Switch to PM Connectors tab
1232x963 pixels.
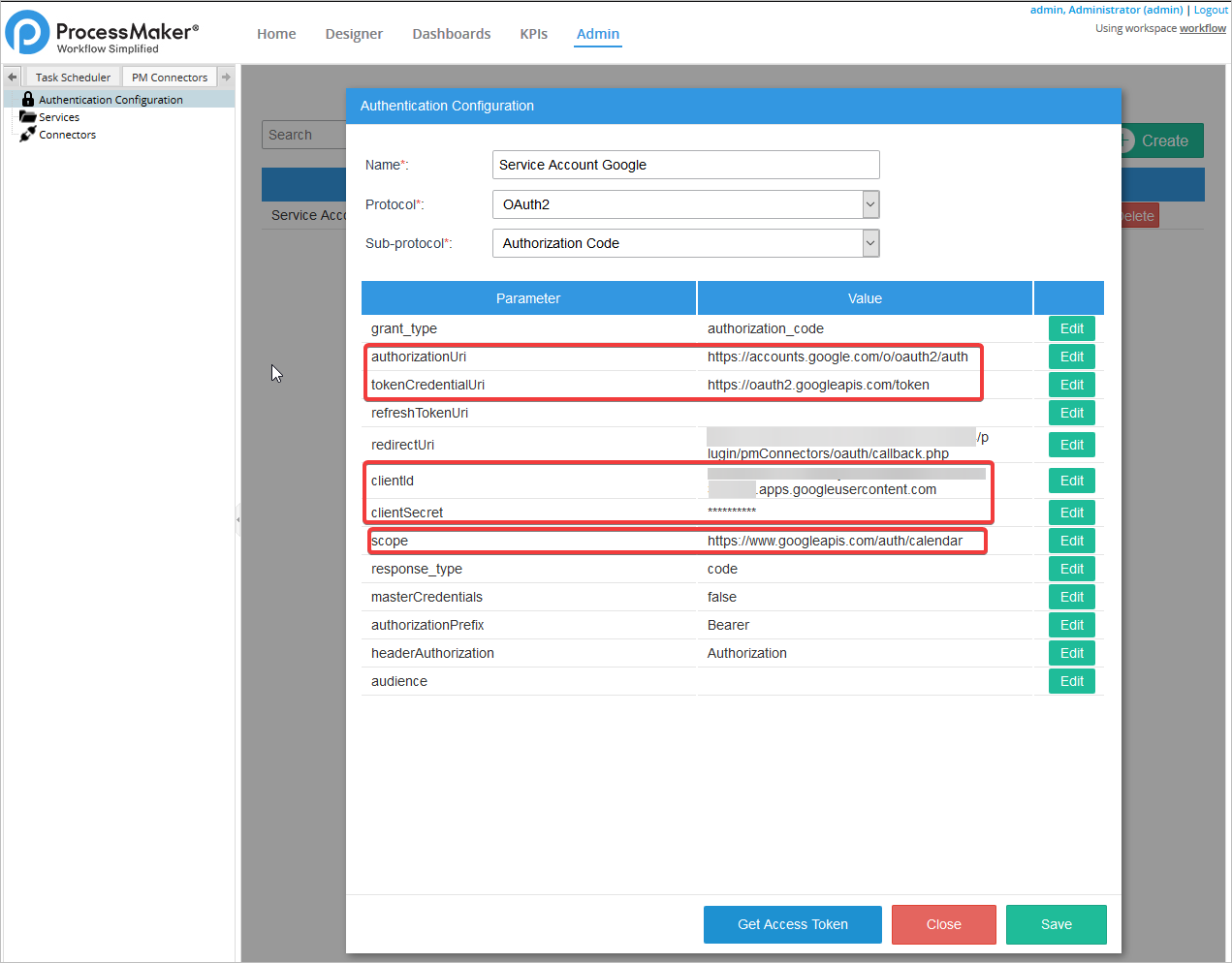tap(170, 77)
